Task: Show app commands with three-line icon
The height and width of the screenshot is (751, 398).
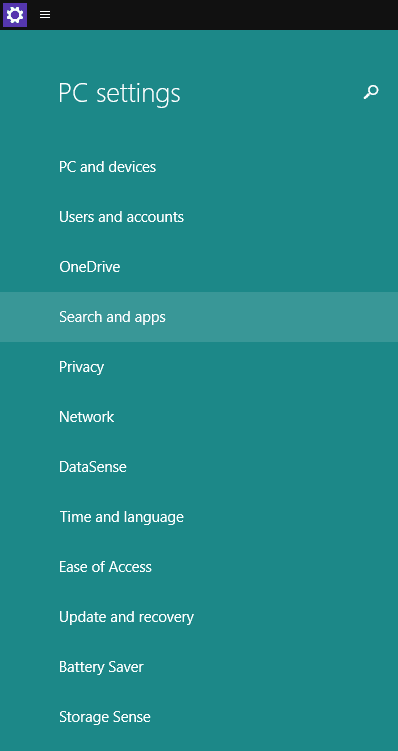Action: (x=45, y=15)
